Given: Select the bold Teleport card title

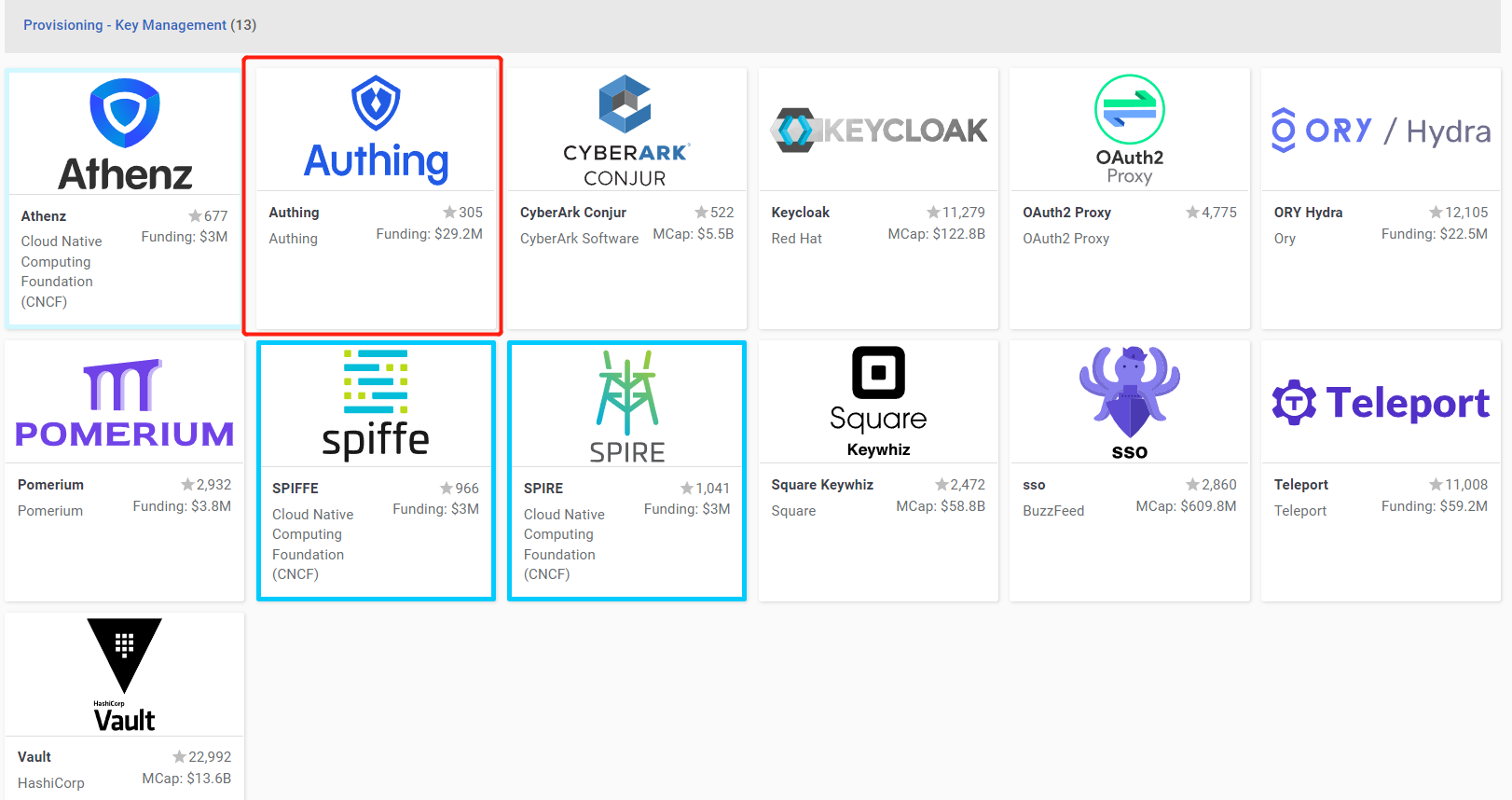Looking at the screenshot, I should coord(1301,485).
